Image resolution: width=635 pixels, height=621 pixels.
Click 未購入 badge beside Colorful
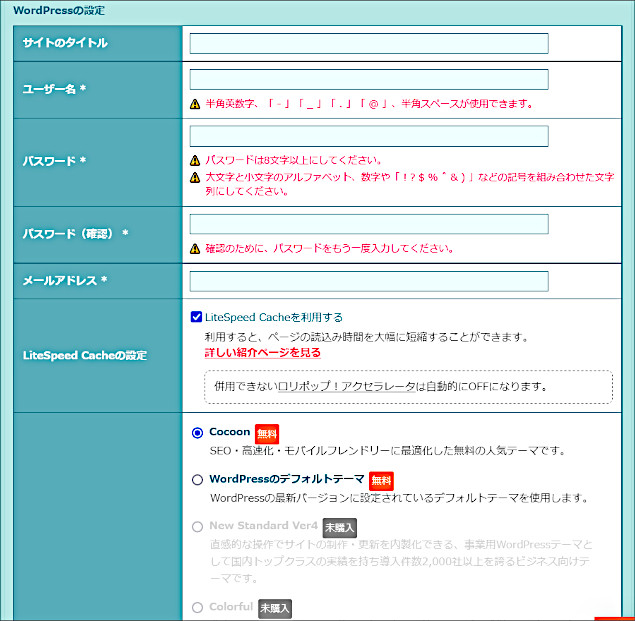[275, 608]
